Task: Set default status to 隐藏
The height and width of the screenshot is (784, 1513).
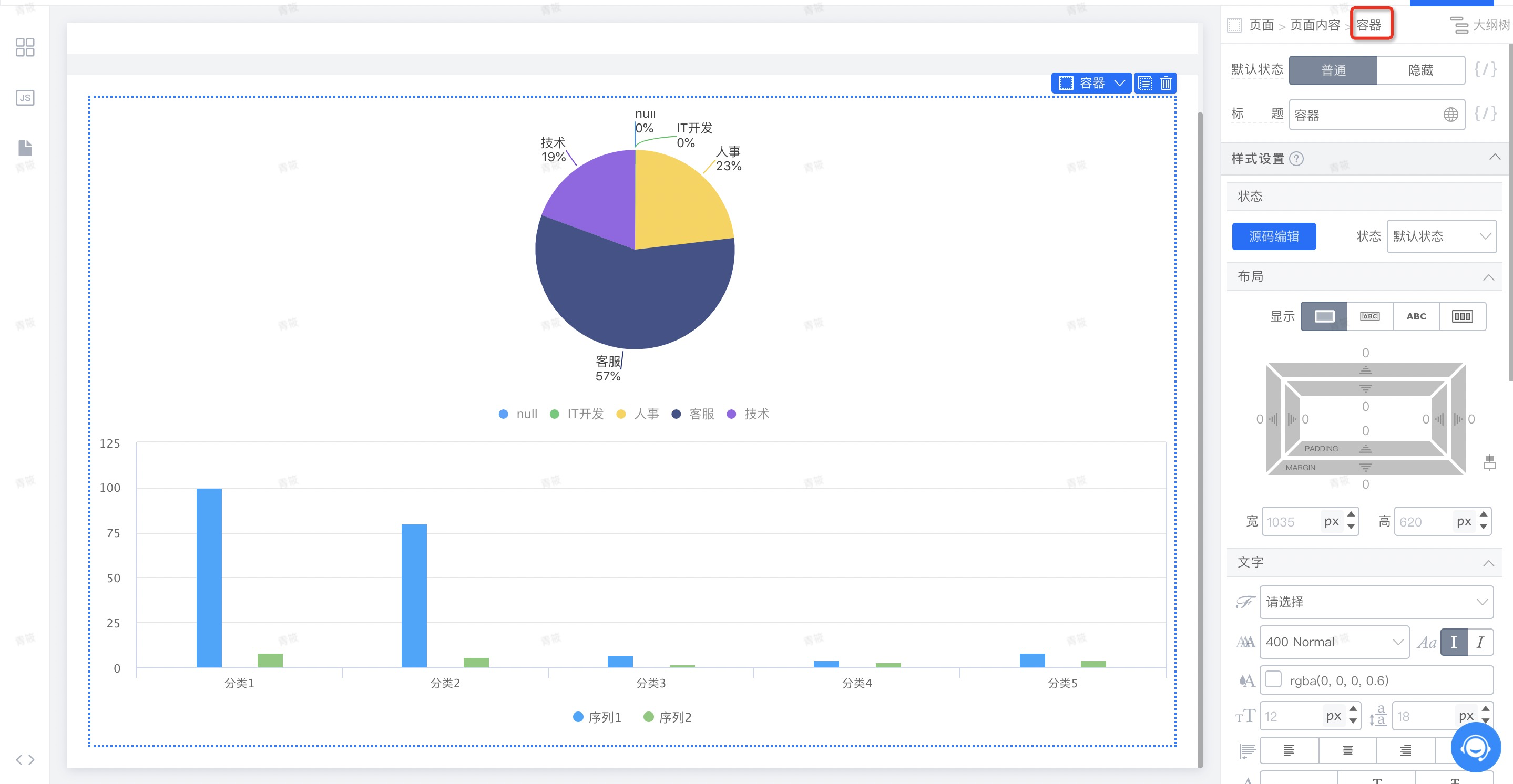Action: (x=1420, y=70)
